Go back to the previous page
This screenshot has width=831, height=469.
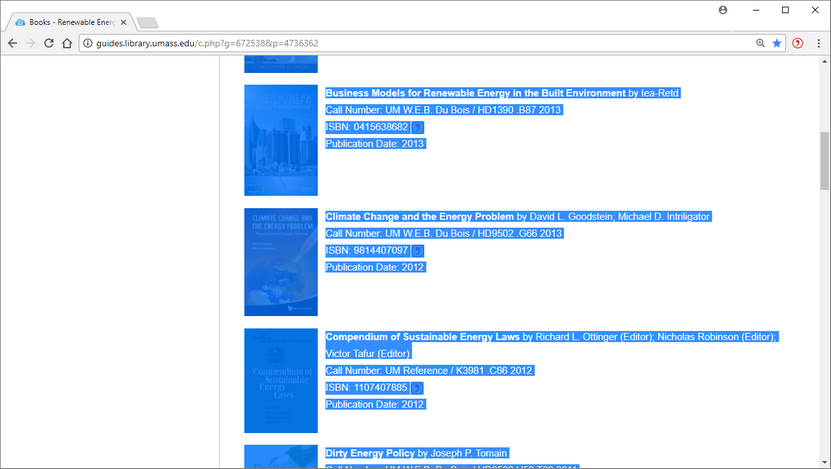[13, 43]
